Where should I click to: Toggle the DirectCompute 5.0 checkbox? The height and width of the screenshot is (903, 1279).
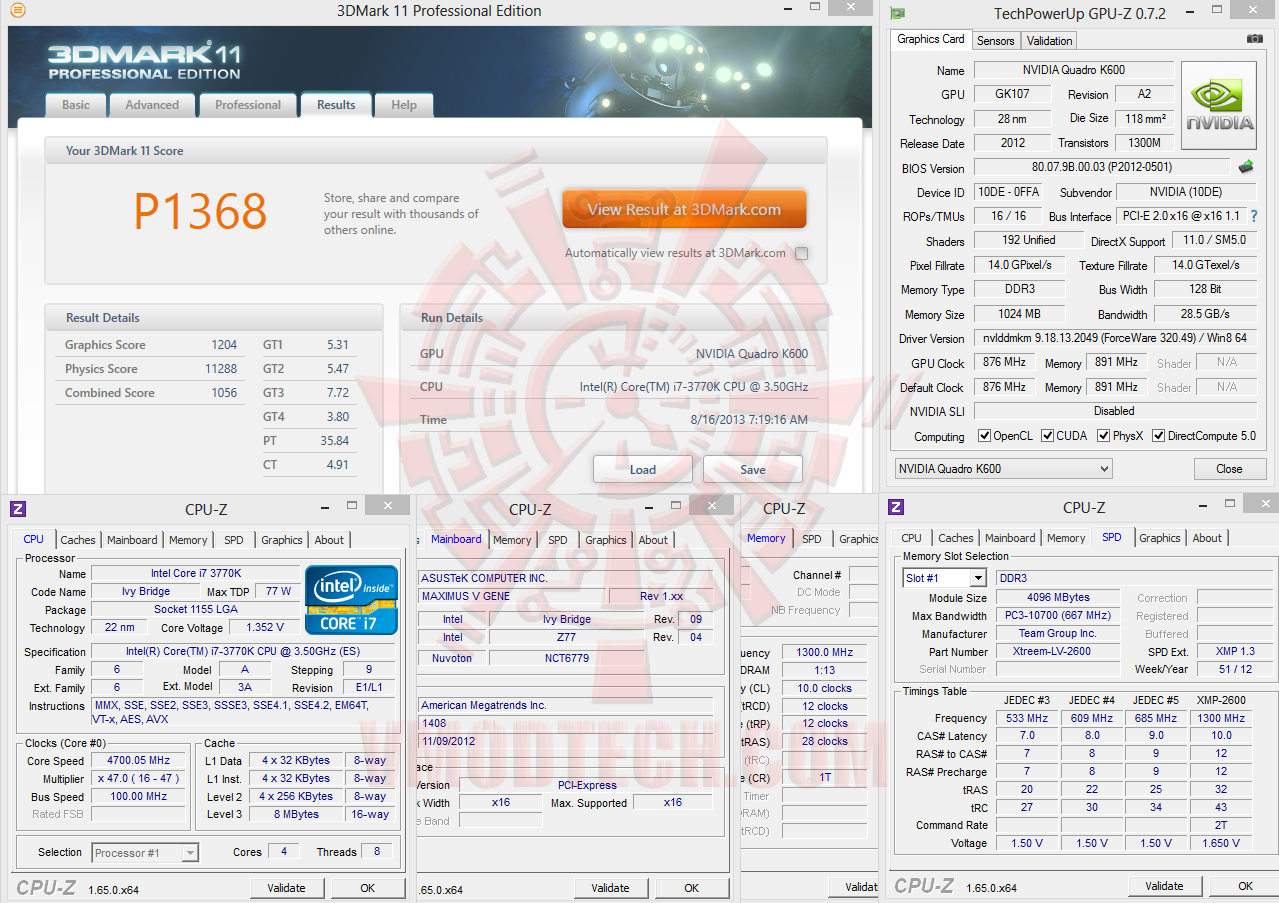pyautogui.click(x=1158, y=436)
